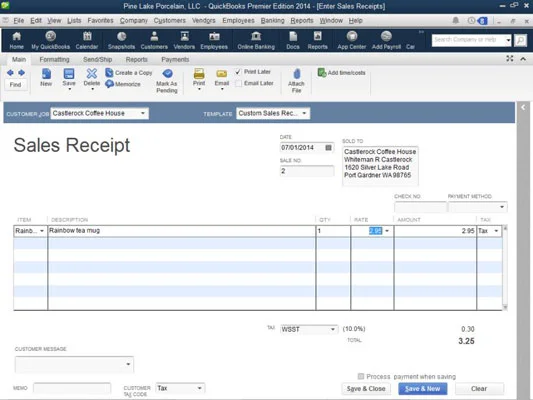The image size is (533, 400).
Task: Open the Vendors center icon
Action: tap(184, 40)
